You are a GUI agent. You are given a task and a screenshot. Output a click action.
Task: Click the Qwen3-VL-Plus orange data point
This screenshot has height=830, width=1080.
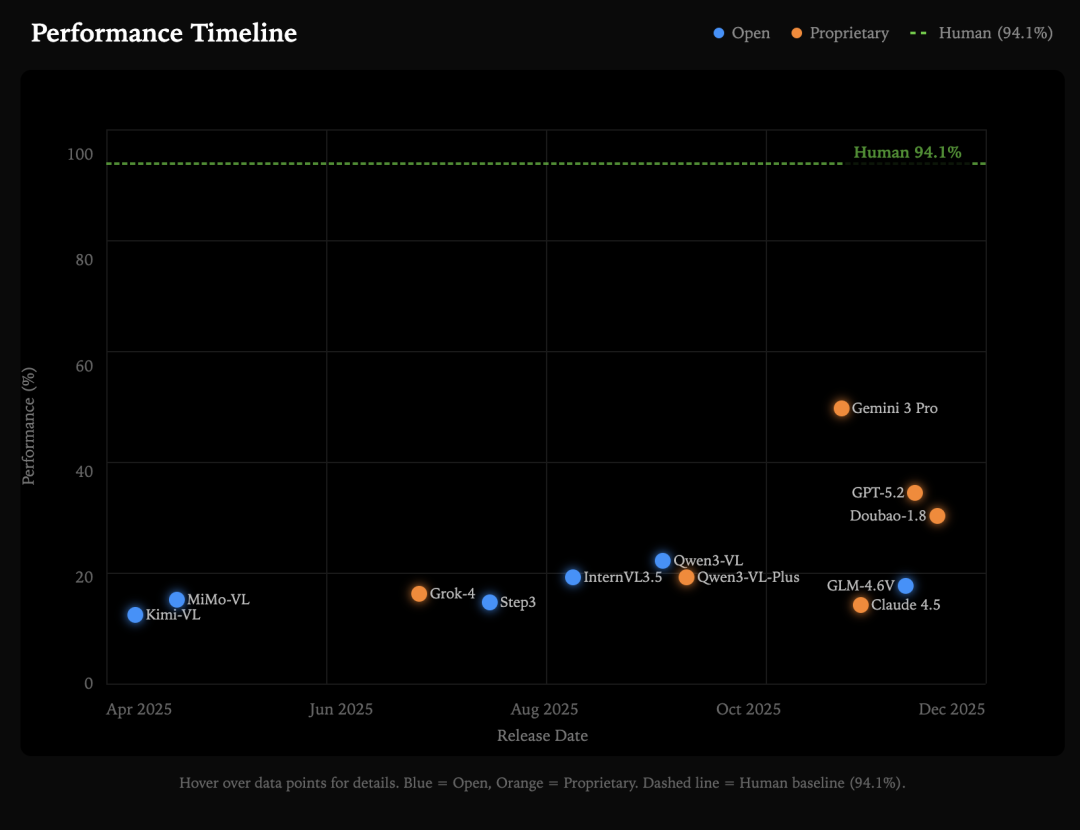686,577
